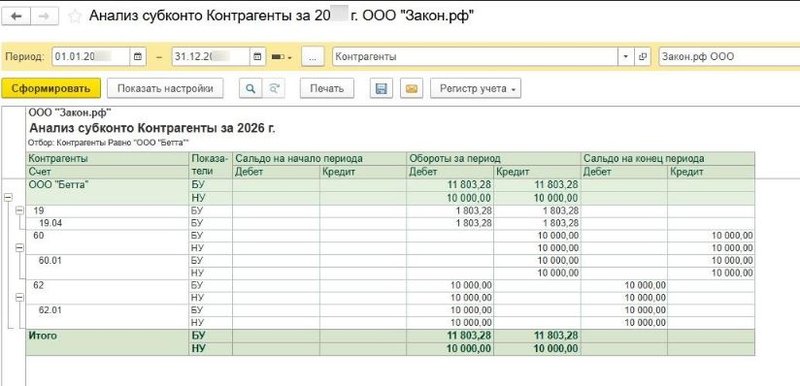Screen dimensions: 800x386
Task: Click the Сальдо на конец периода header
Action: (x=668, y=159)
